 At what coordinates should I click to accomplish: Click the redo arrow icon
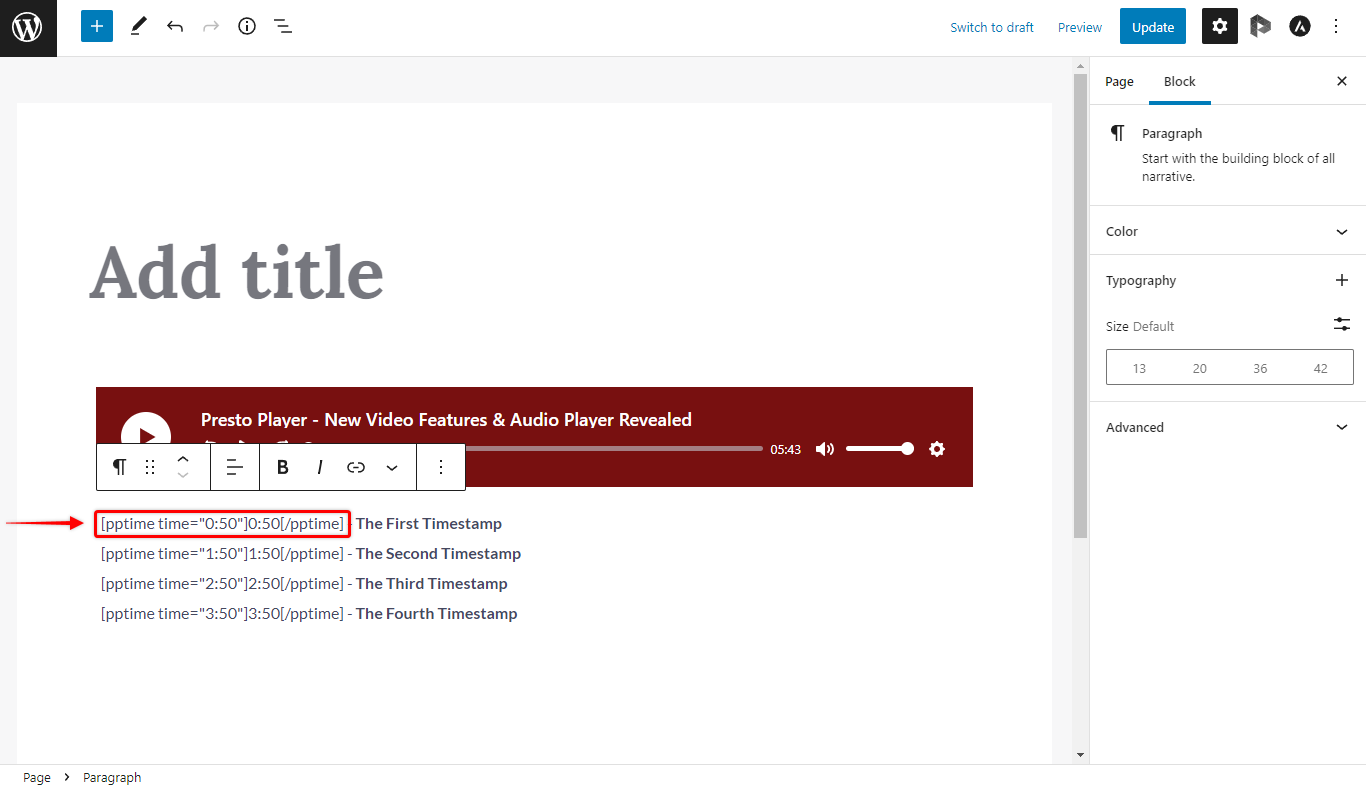(x=211, y=27)
